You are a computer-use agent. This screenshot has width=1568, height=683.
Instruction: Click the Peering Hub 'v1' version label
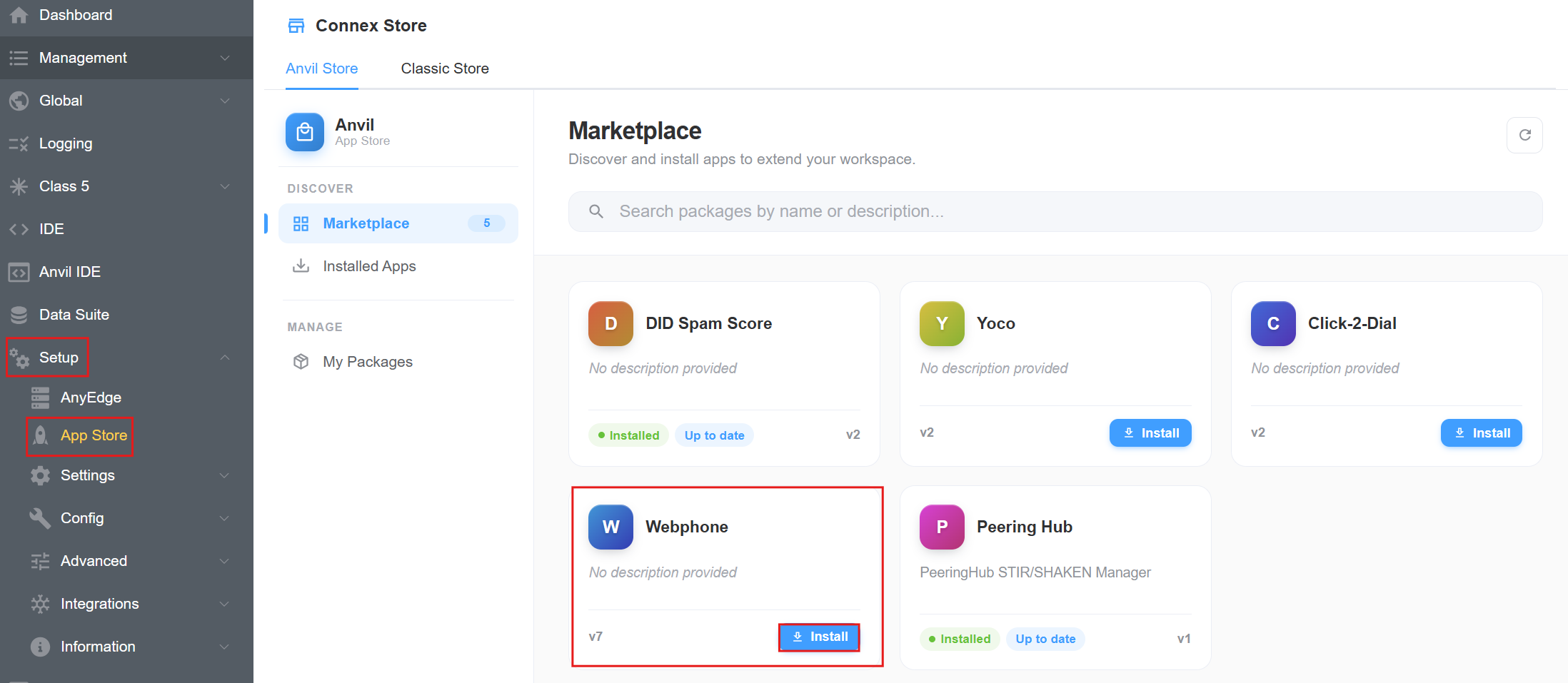(x=1184, y=639)
